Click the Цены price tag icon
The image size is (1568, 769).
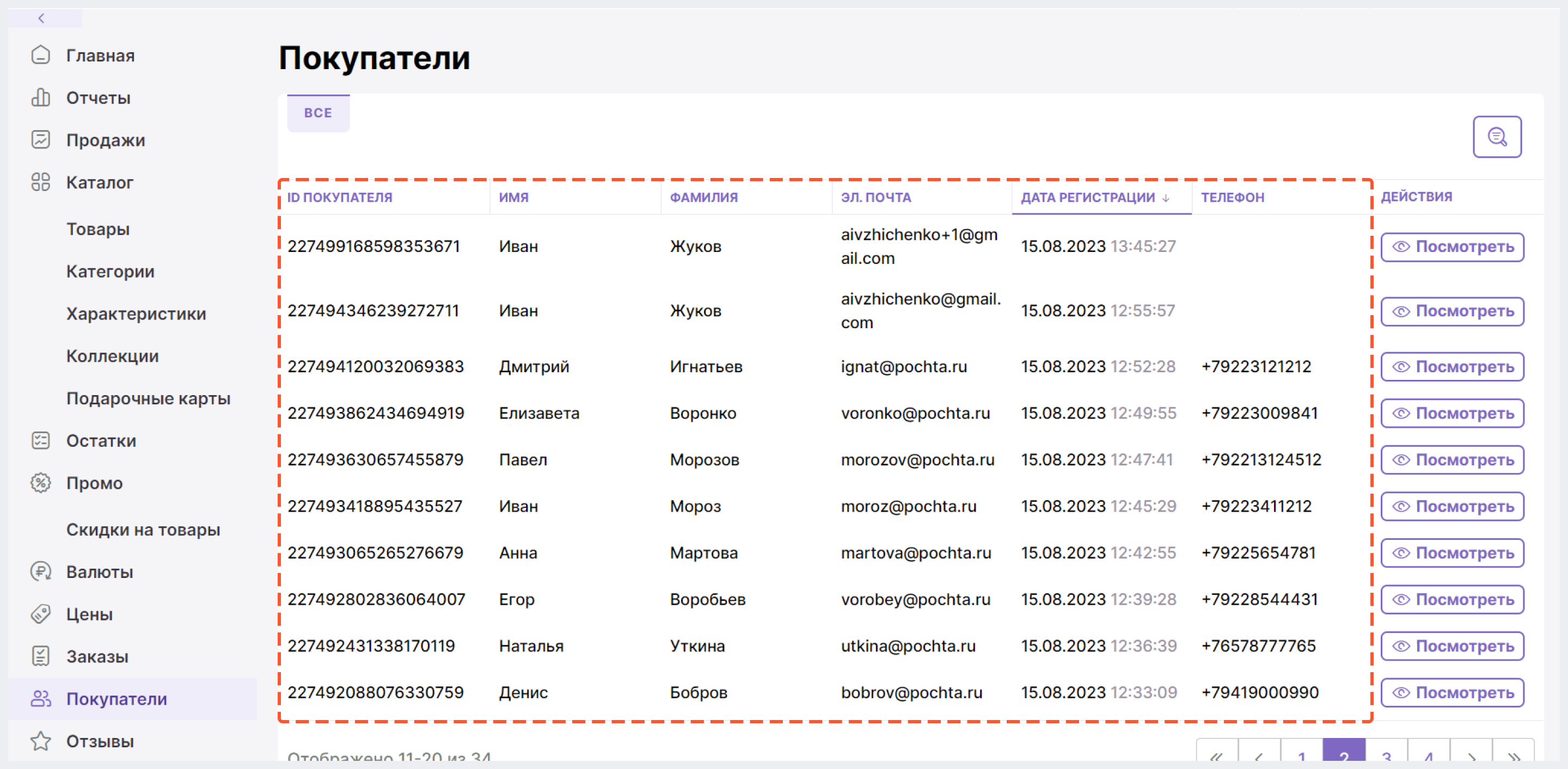click(x=40, y=614)
